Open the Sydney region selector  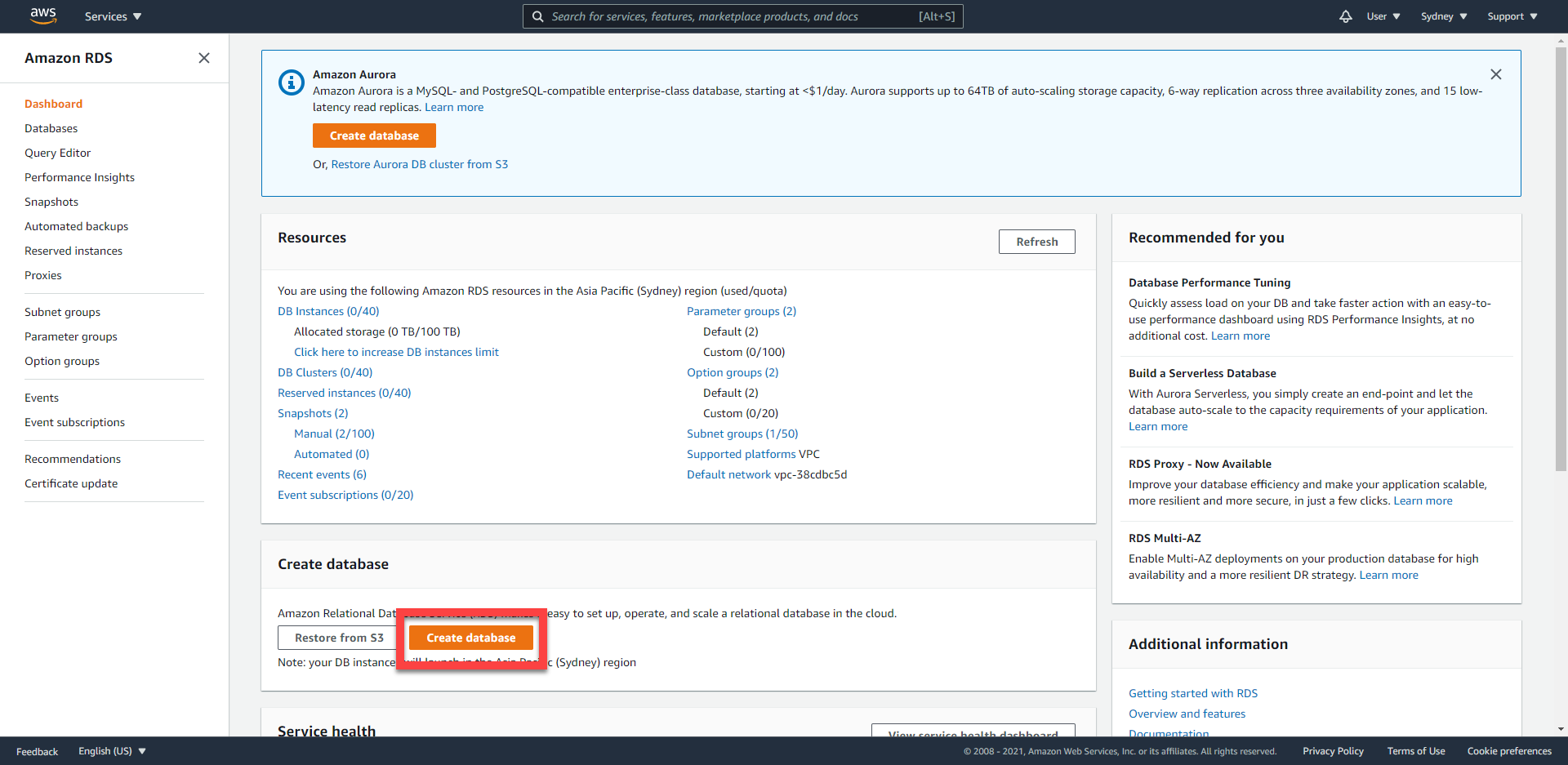(1442, 16)
